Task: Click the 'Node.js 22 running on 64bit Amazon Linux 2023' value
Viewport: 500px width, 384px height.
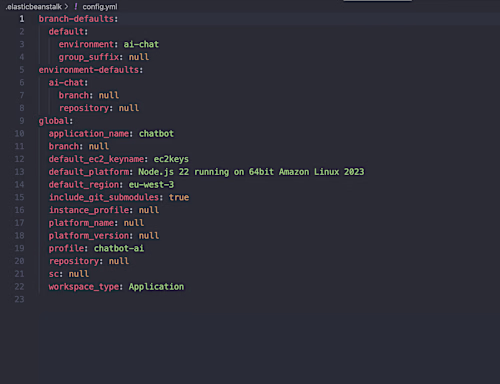Action: (251, 172)
